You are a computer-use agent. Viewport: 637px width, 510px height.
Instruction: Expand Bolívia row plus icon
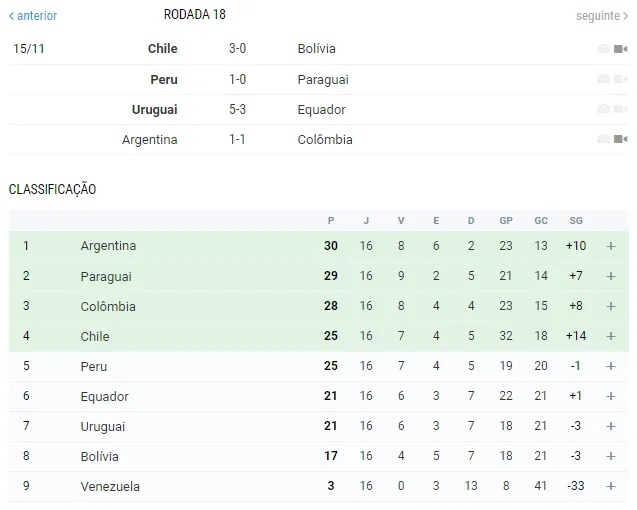pyautogui.click(x=611, y=456)
